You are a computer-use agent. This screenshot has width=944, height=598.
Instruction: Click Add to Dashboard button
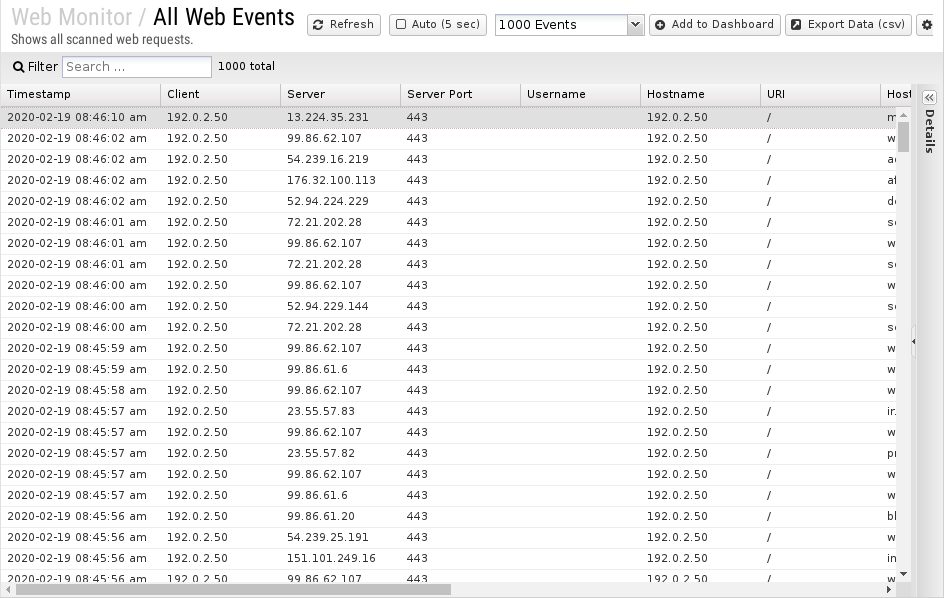click(715, 25)
